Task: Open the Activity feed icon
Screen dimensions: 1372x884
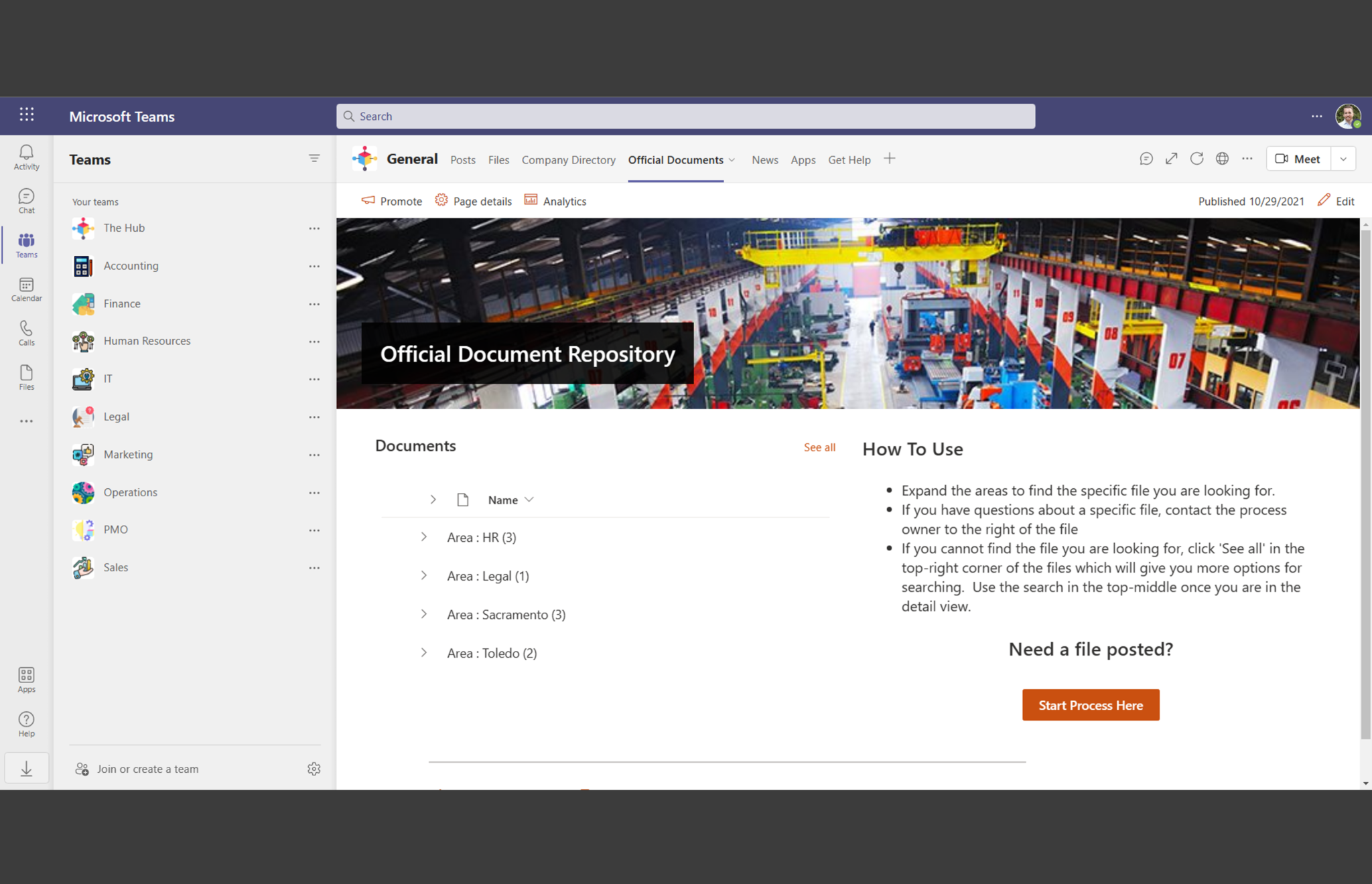Action: pos(25,155)
